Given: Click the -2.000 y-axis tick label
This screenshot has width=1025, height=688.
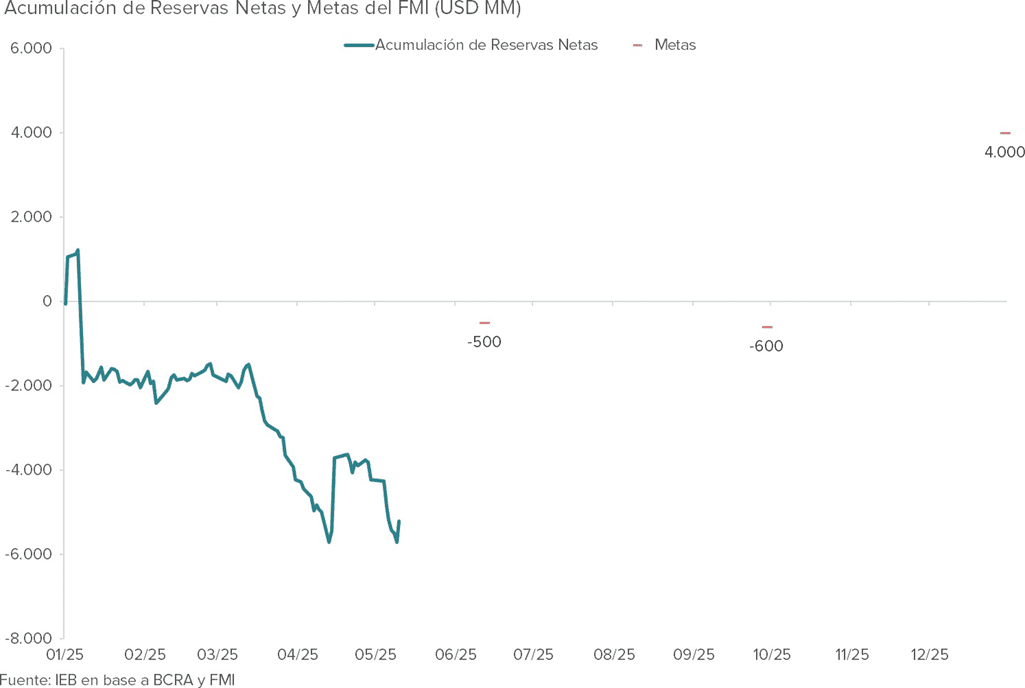Looking at the screenshot, I should 29,386.
